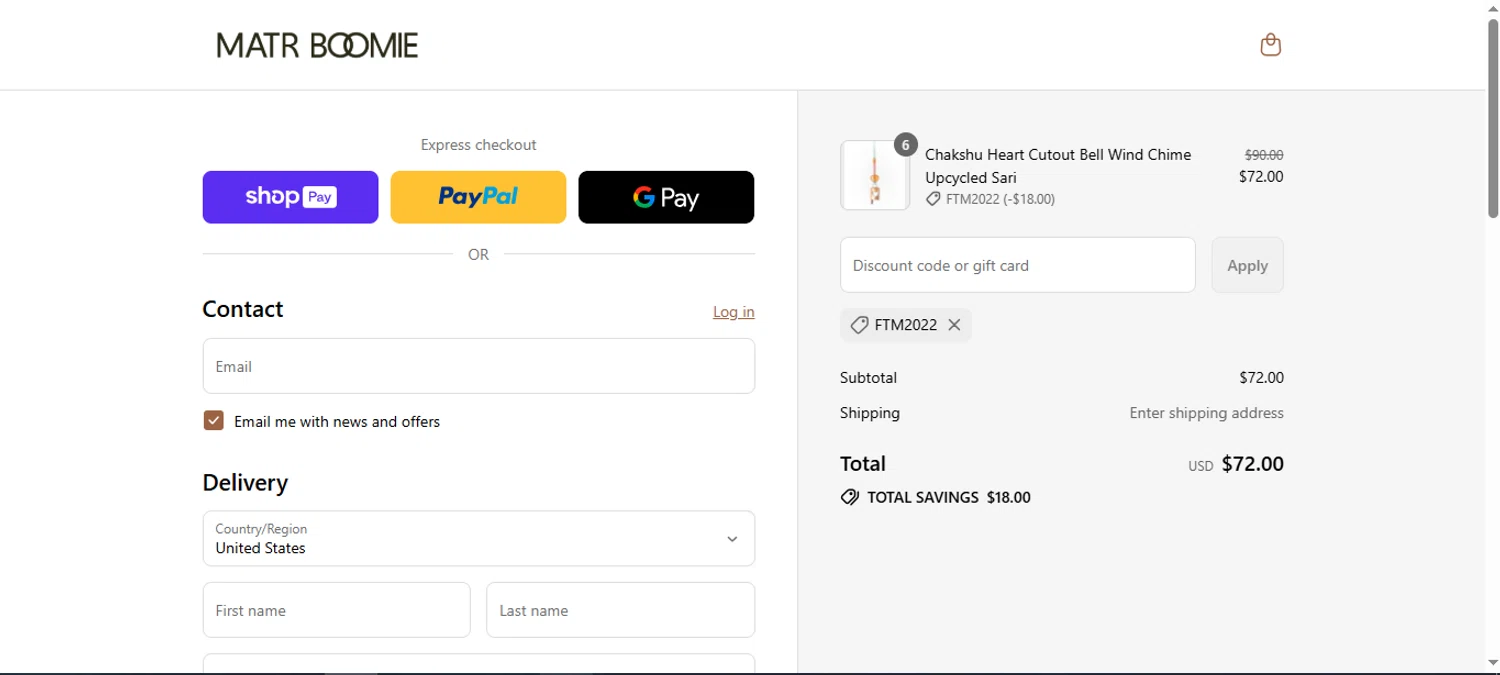Click the struck-through $90.00 price

point(1264,155)
